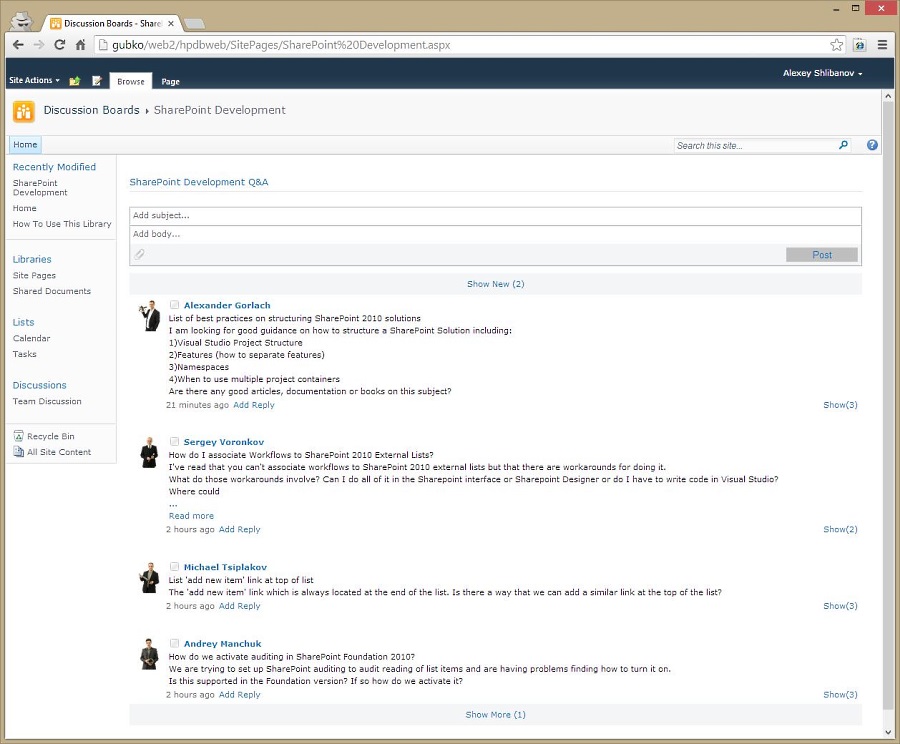
Task: Open the Site Actions dropdown menu
Action: coord(34,80)
